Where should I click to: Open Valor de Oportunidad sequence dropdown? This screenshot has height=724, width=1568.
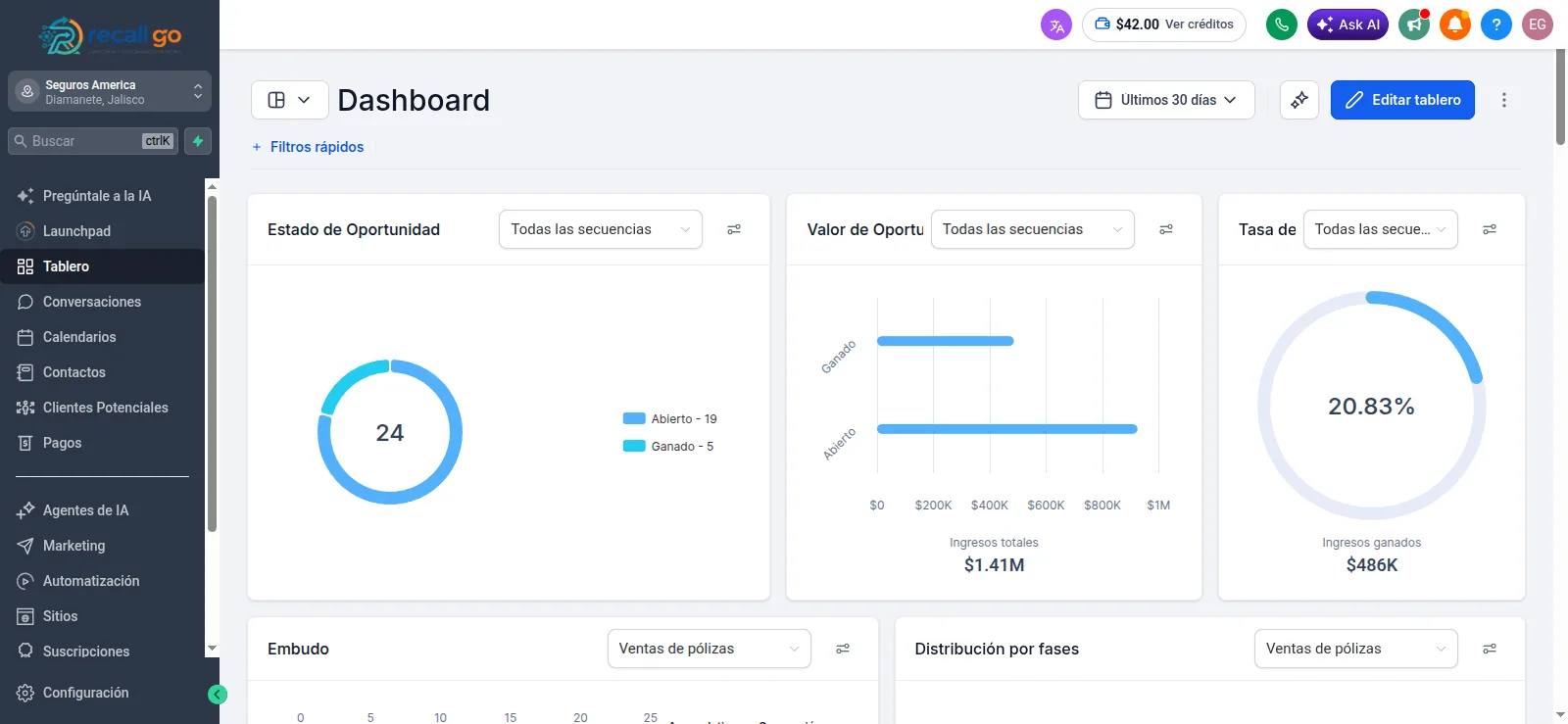tap(1033, 229)
